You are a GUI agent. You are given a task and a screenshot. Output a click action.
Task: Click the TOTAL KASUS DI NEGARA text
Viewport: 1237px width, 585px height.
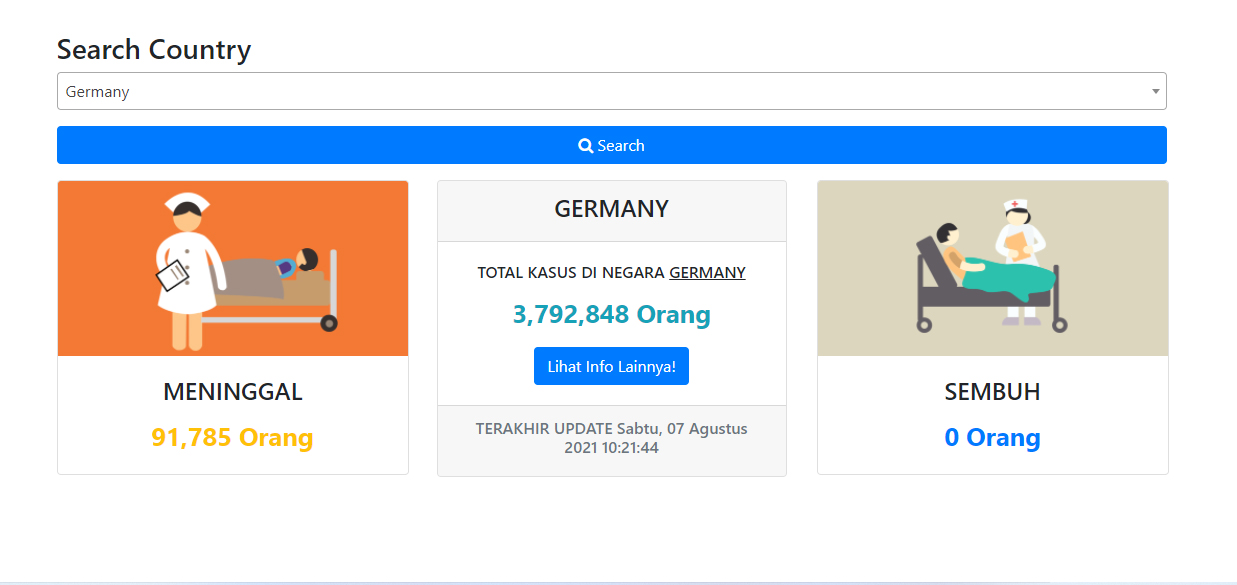click(571, 272)
